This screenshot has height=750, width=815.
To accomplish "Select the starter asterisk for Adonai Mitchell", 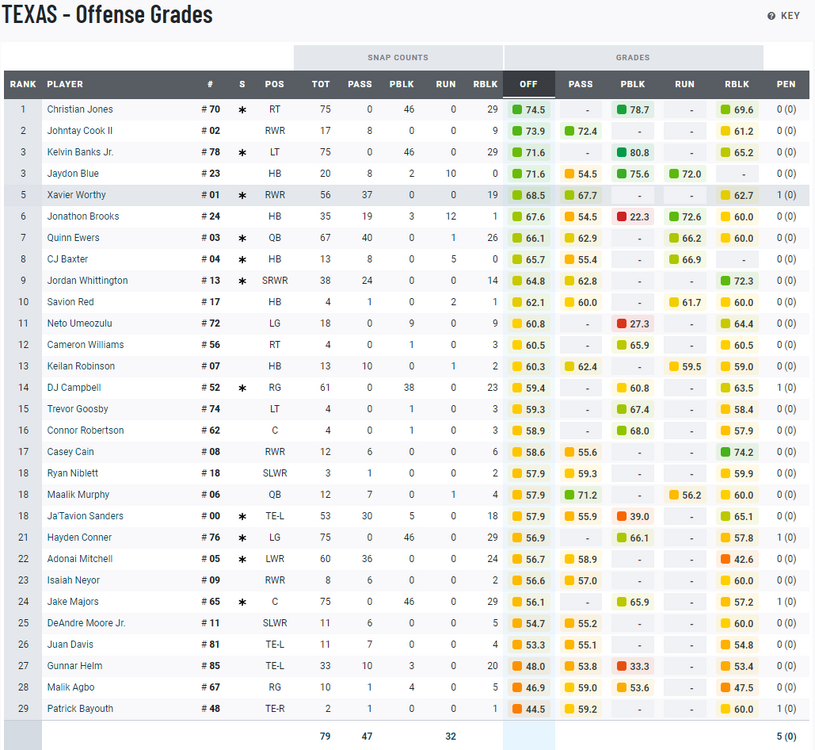I will pos(242,560).
